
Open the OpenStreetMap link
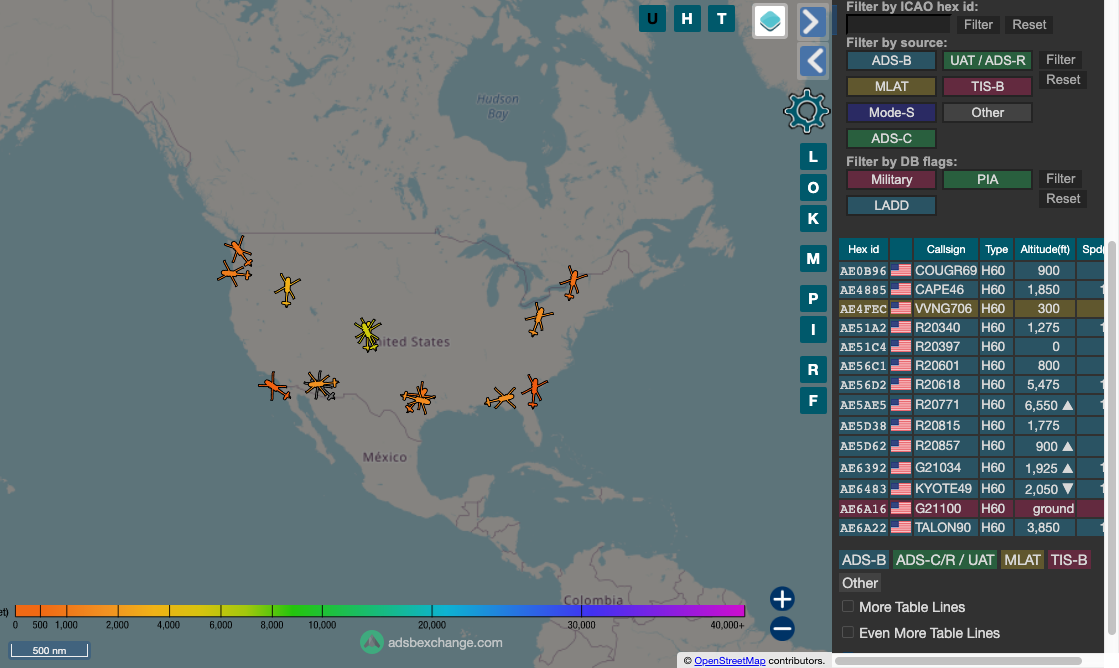tap(729, 661)
